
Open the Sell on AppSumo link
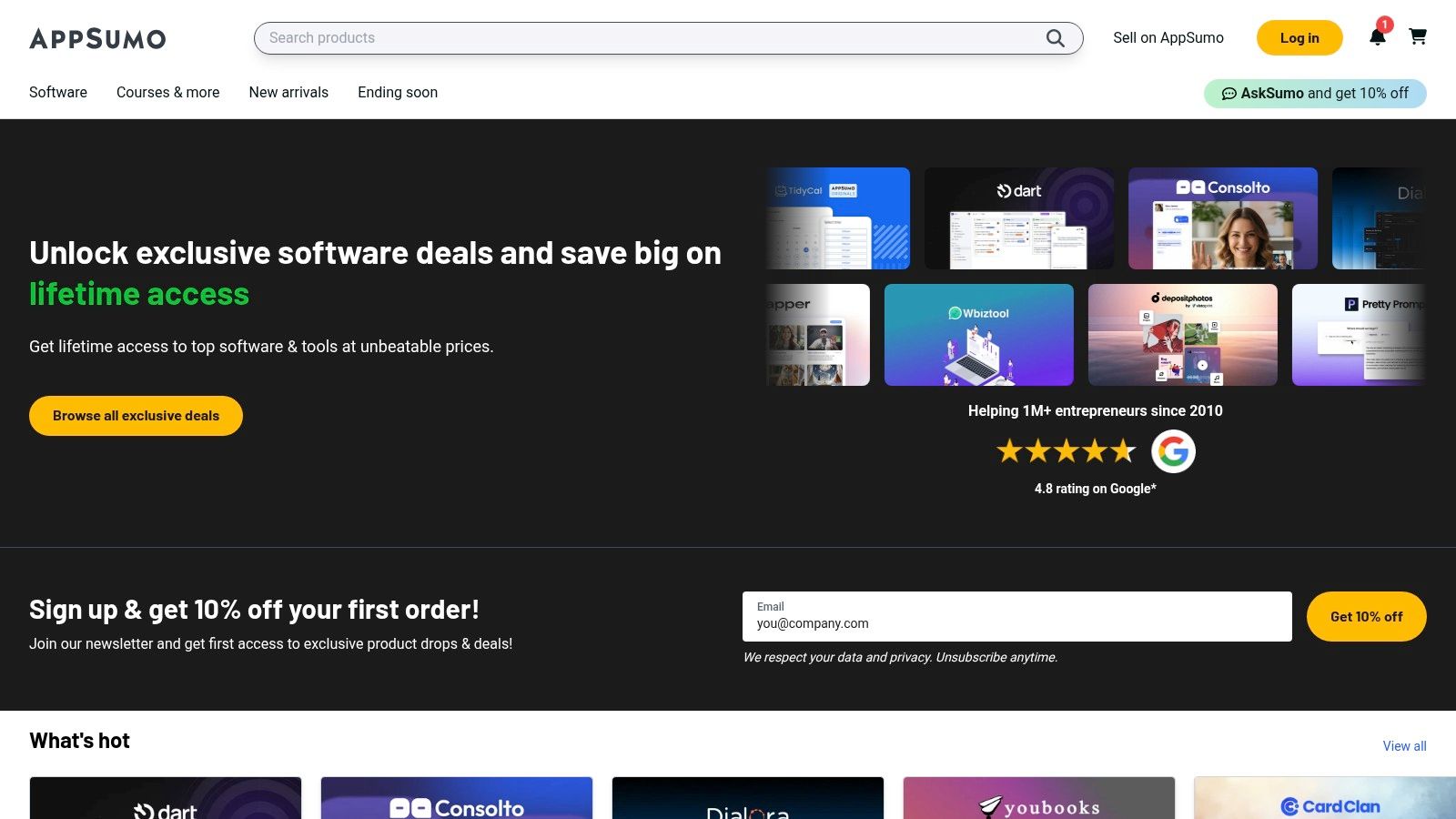click(1168, 38)
